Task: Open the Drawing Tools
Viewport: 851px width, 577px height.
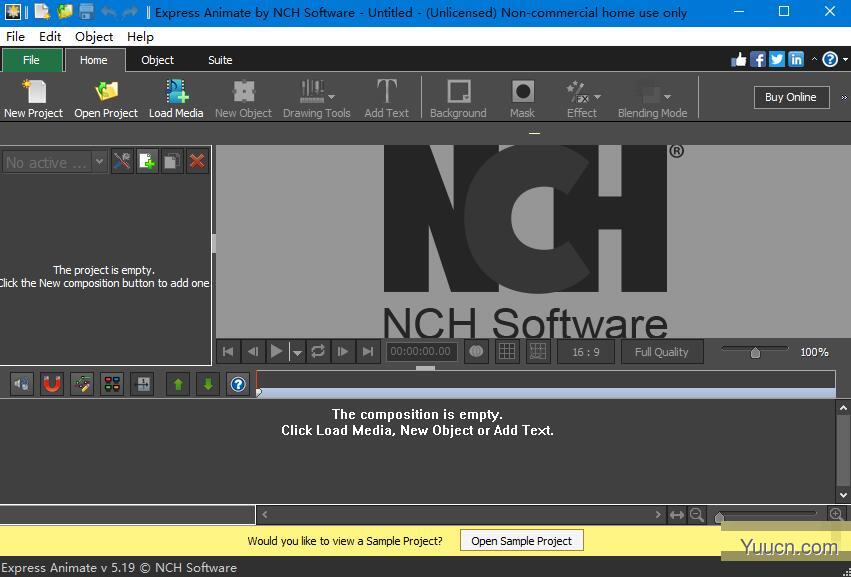Action: tap(316, 97)
